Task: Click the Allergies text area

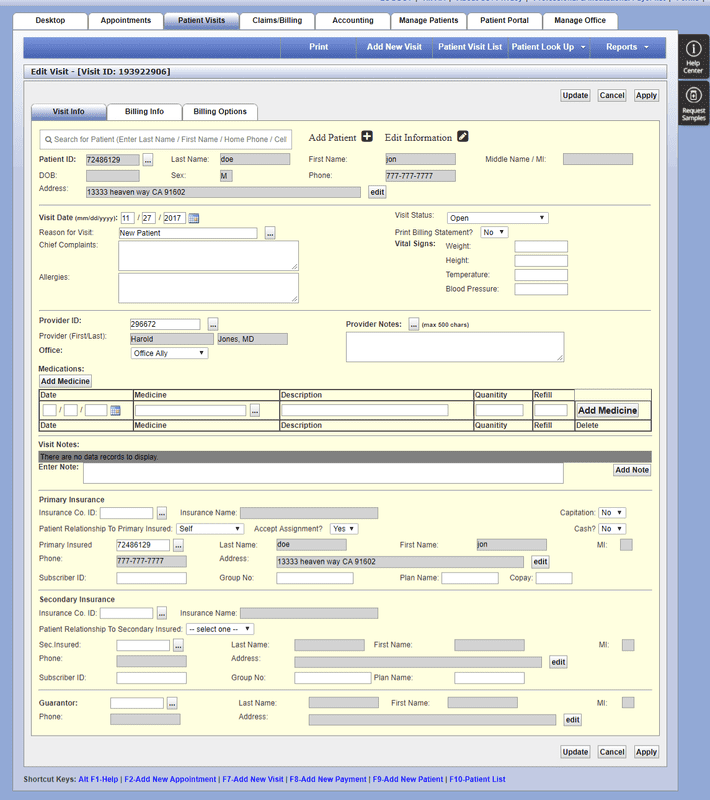Action: coord(209,288)
